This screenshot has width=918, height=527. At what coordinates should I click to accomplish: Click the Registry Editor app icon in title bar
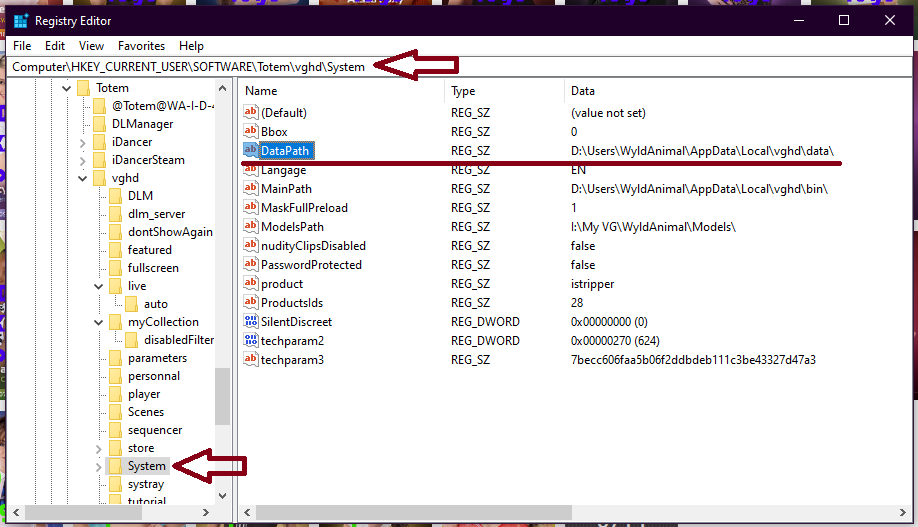(20, 20)
